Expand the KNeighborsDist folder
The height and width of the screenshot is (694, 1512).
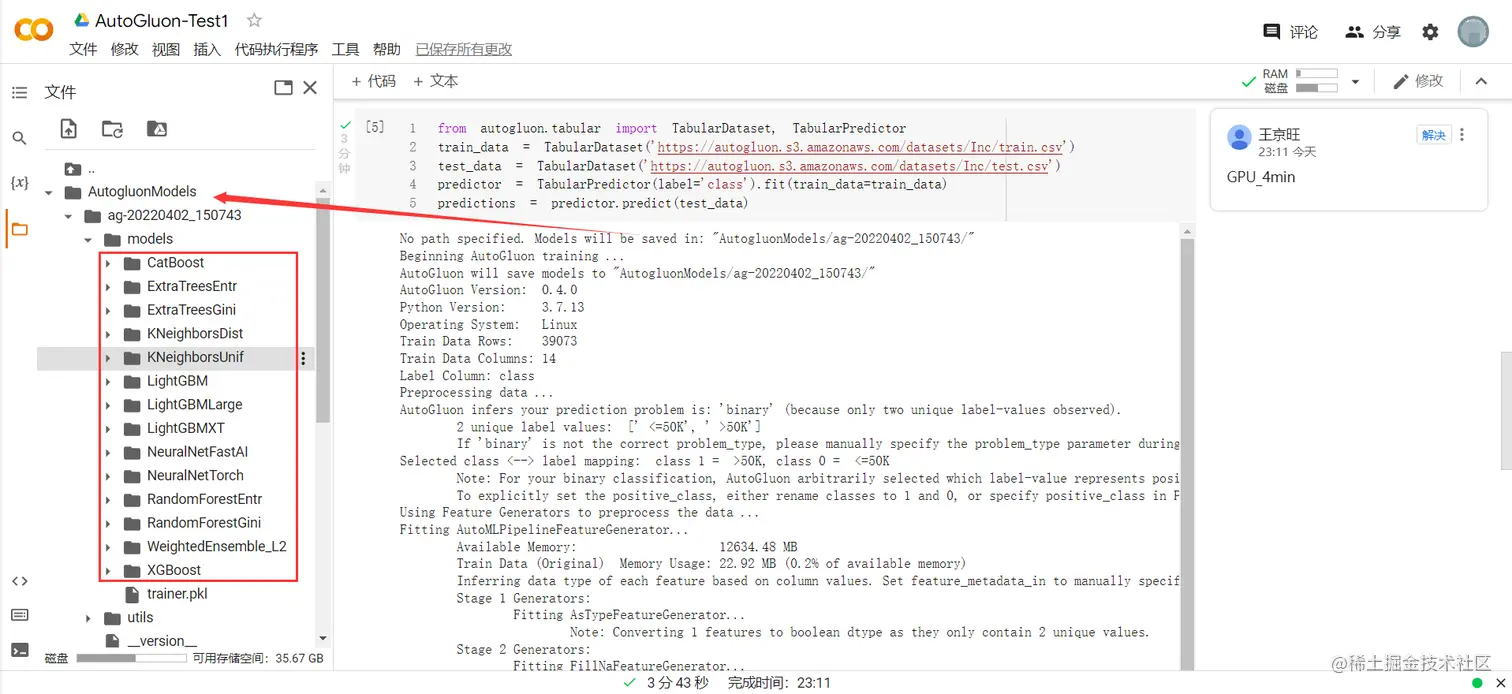click(x=108, y=334)
